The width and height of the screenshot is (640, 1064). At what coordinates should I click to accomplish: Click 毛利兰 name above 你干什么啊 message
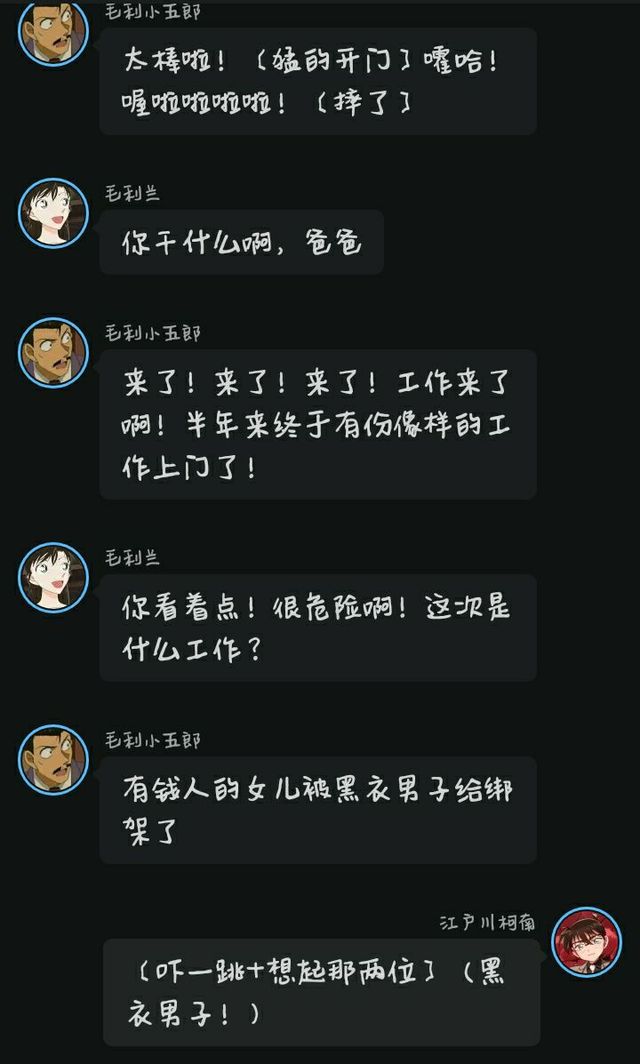pos(132,193)
